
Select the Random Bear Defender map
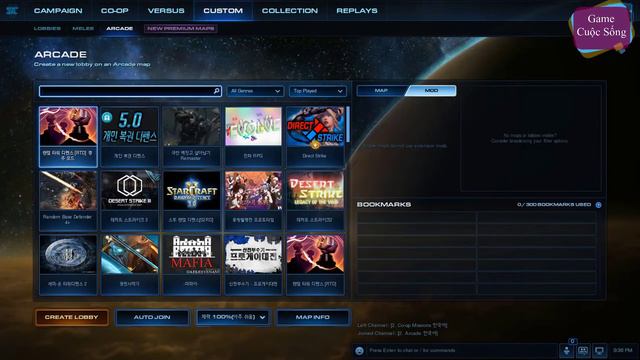coord(68,200)
